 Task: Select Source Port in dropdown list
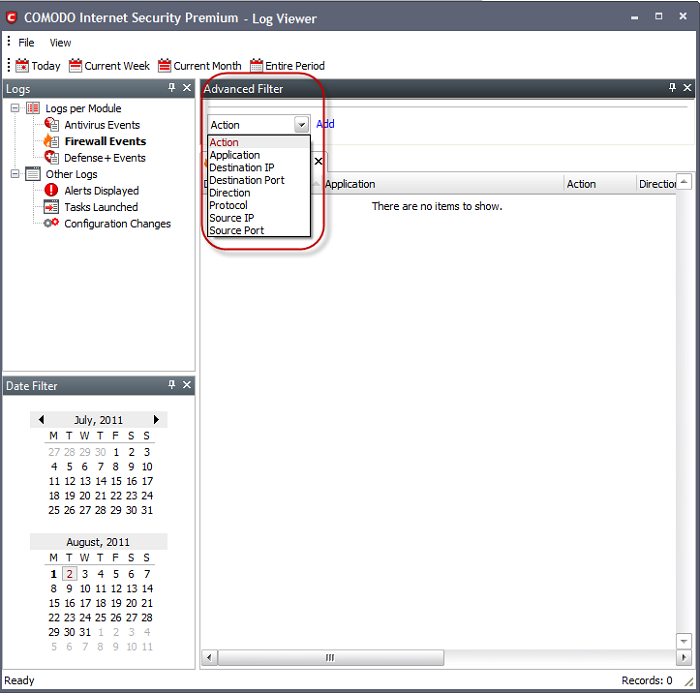click(x=258, y=230)
